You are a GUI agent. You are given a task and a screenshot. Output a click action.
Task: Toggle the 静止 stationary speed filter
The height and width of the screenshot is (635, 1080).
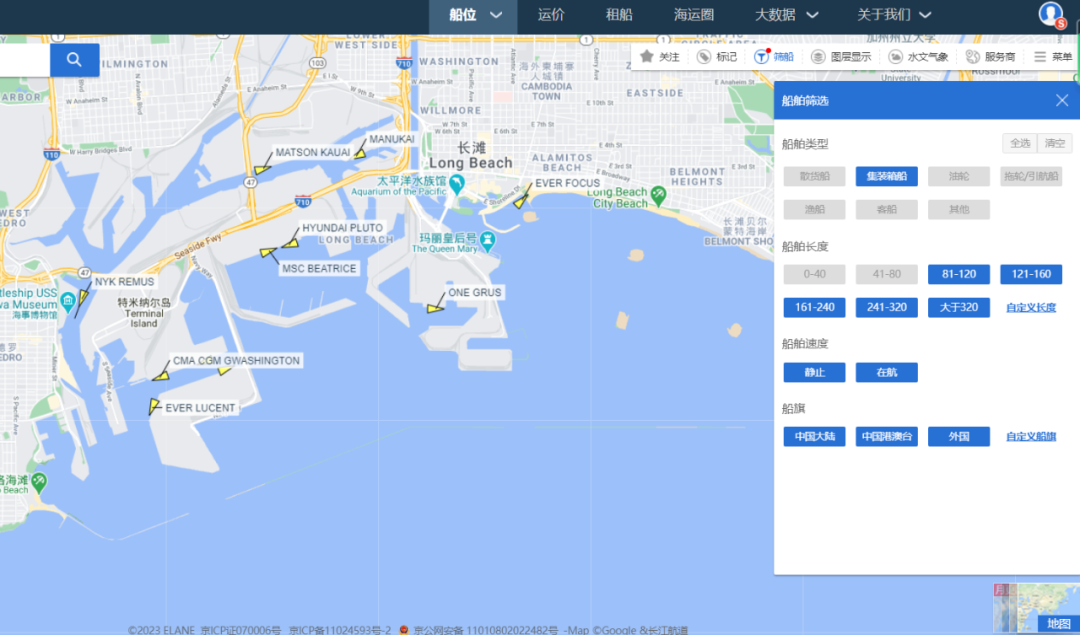814,372
